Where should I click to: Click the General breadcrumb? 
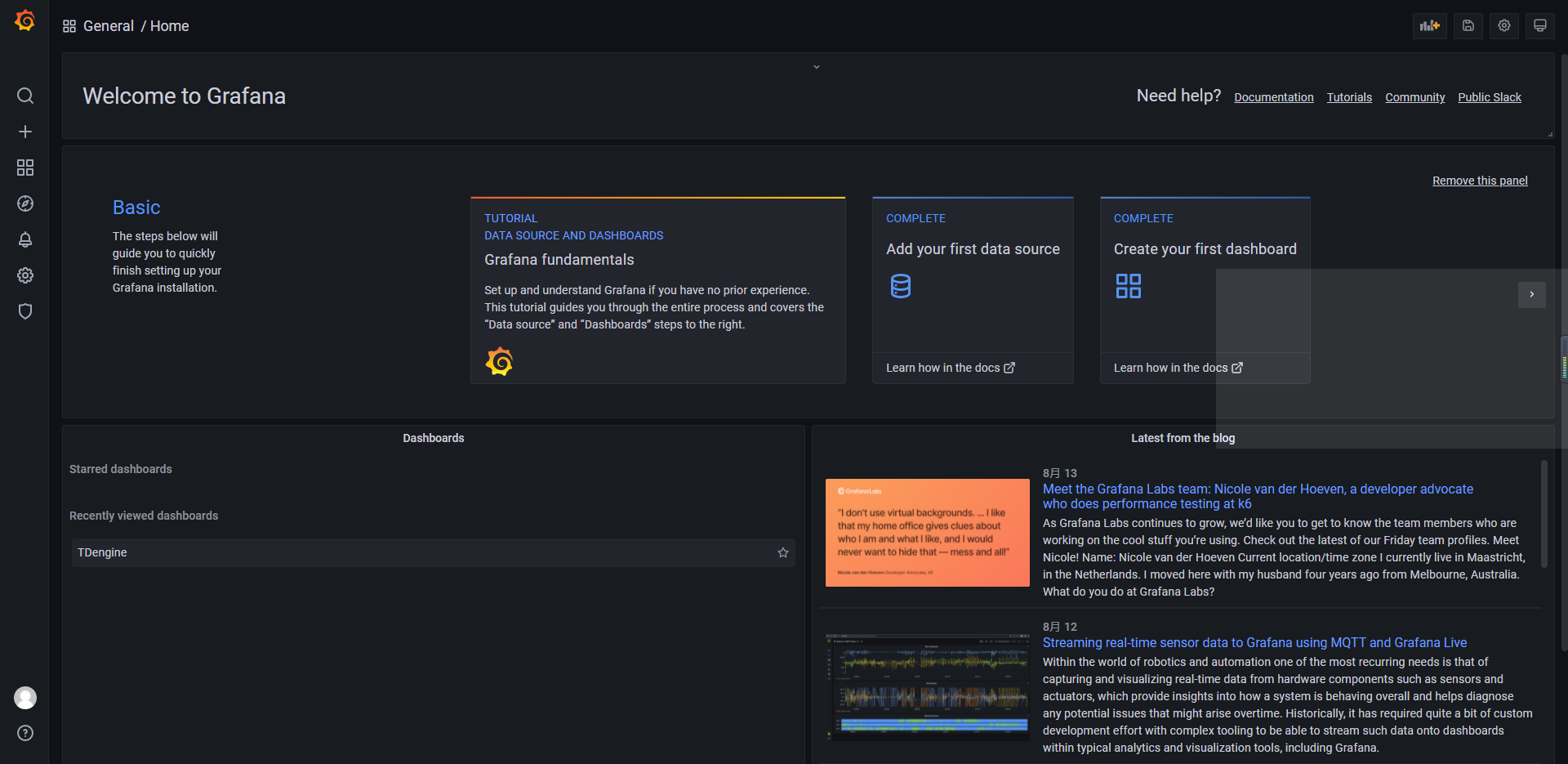109,26
